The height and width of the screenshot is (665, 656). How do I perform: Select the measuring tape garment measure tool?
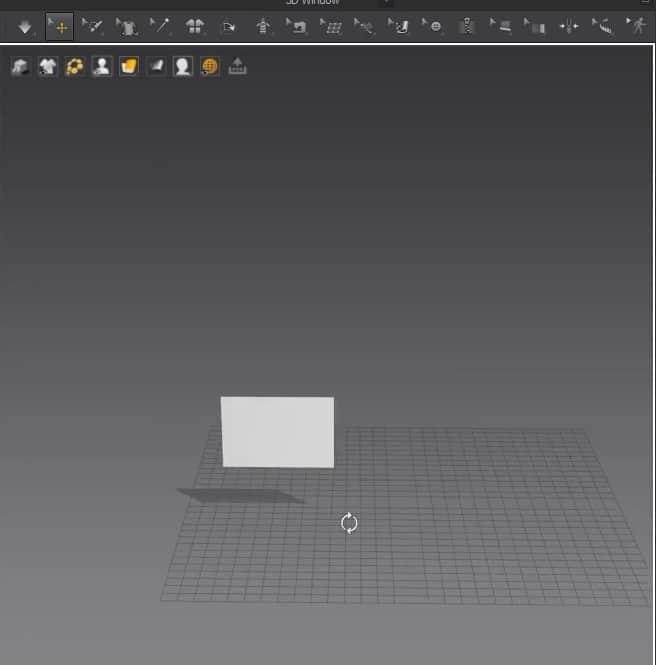click(603, 27)
